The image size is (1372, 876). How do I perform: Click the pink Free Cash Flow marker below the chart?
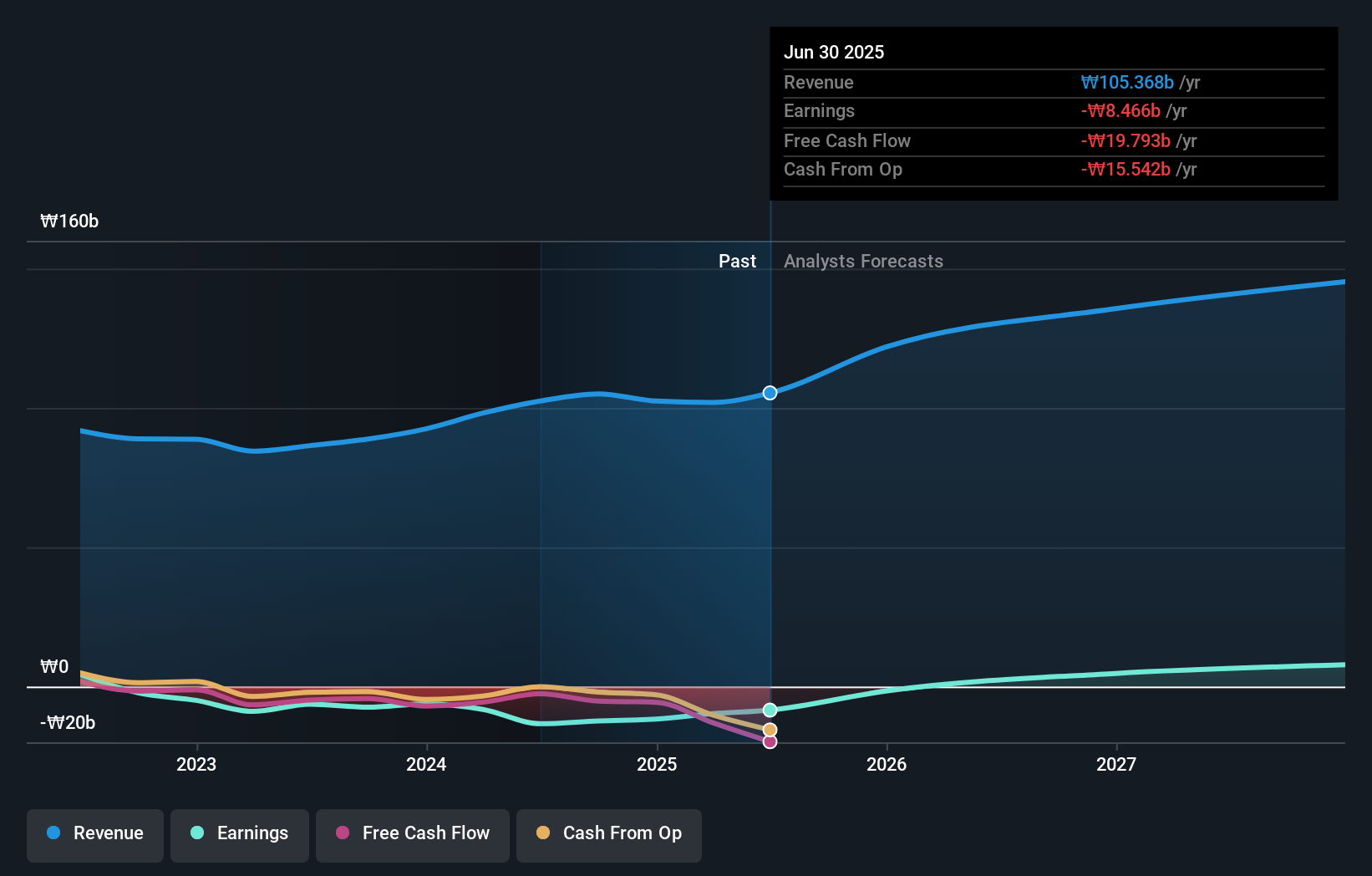(x=769, y=742)
